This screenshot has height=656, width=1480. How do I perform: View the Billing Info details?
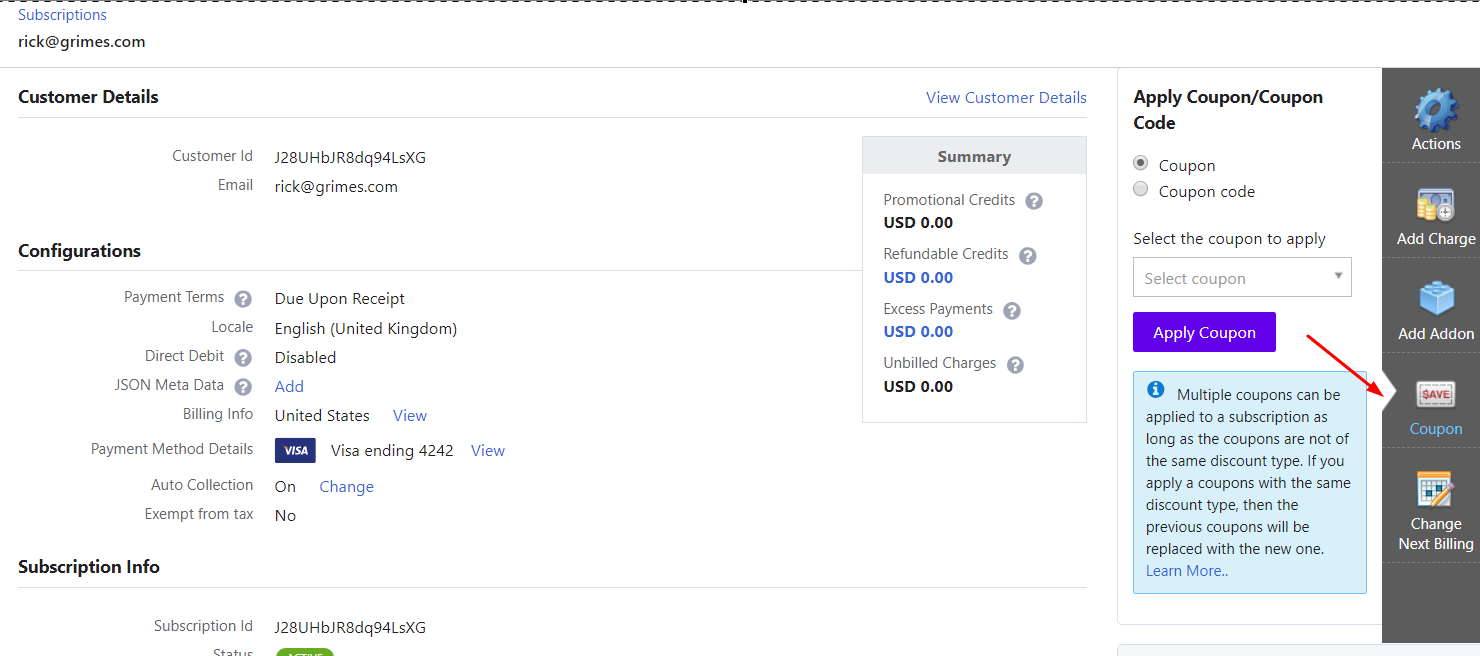410,415
